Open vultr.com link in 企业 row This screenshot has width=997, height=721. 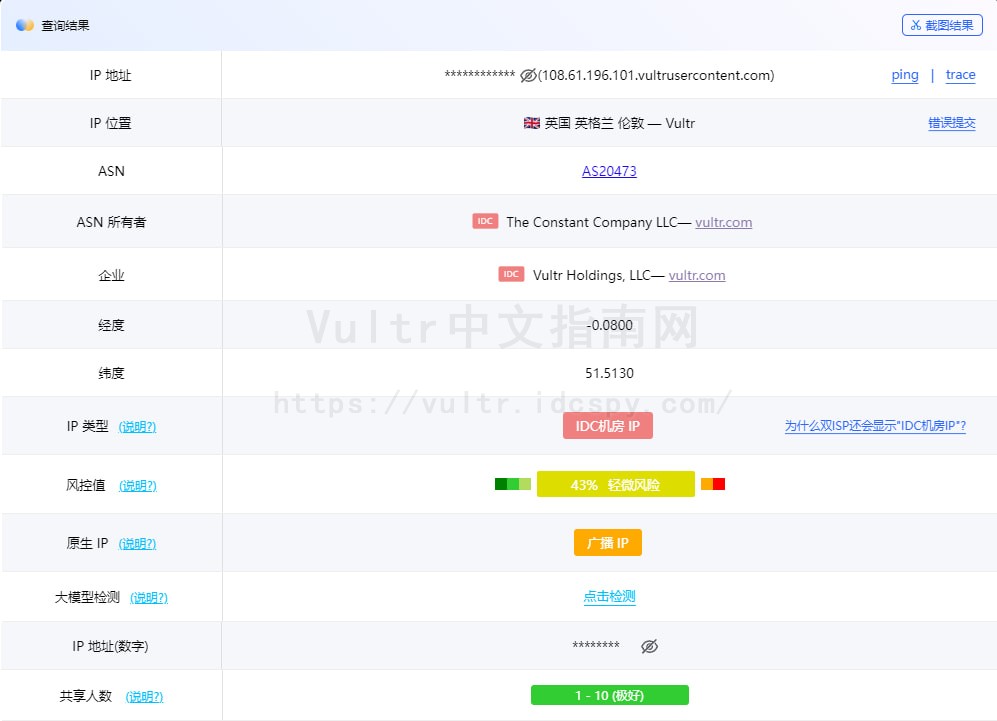click(x=697, y=275)
